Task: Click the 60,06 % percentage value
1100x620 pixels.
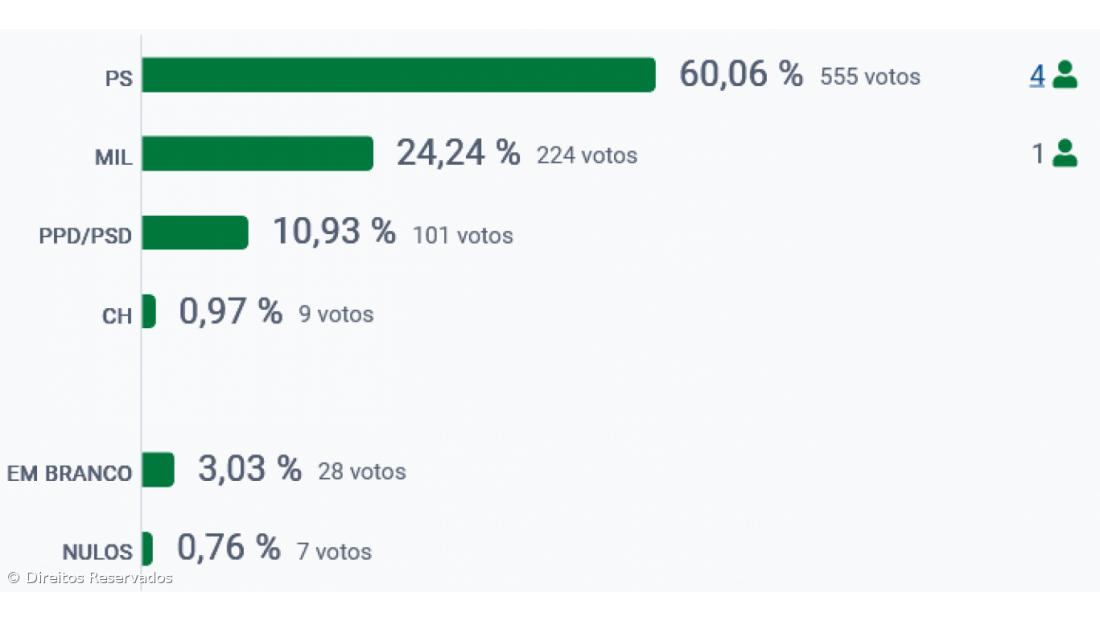Action: click(x=741, y=74)
